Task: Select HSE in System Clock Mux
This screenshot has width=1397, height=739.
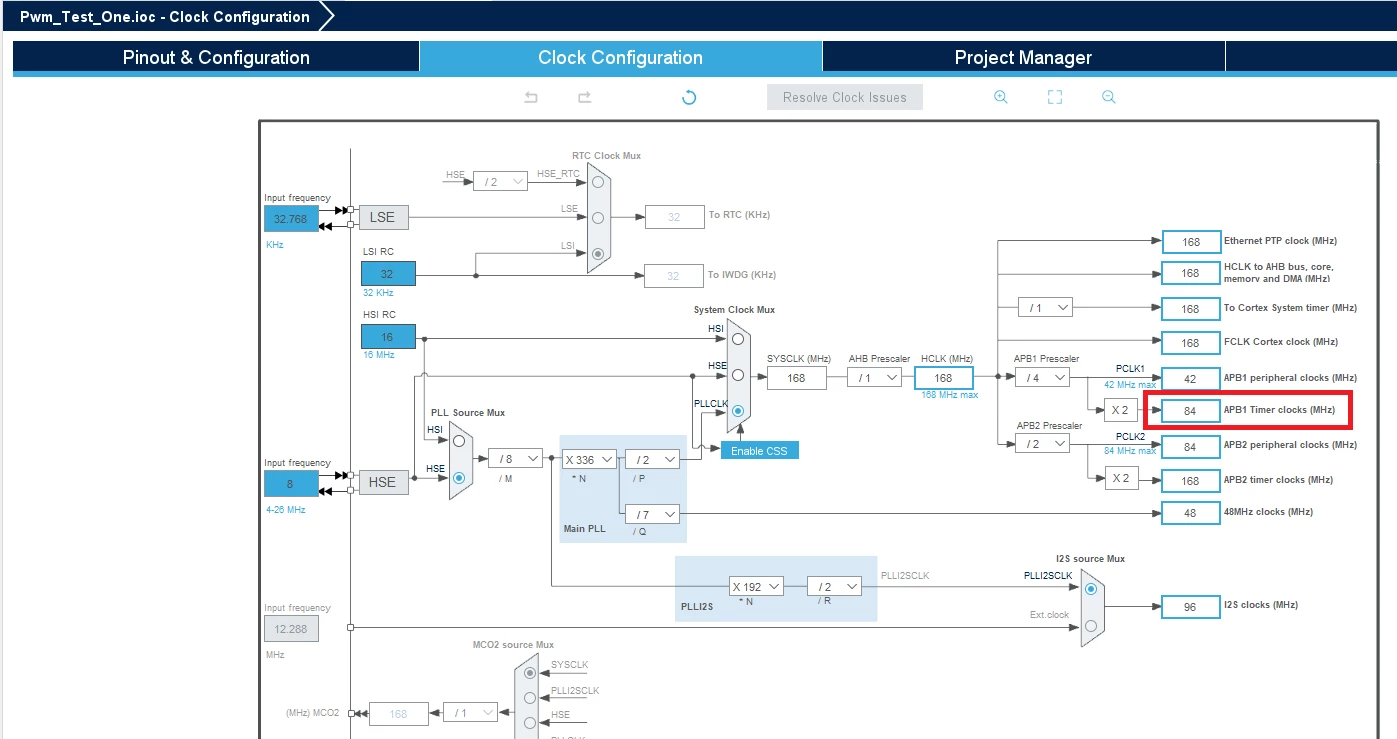Action: pyautogui.click(x=737, y=375)
